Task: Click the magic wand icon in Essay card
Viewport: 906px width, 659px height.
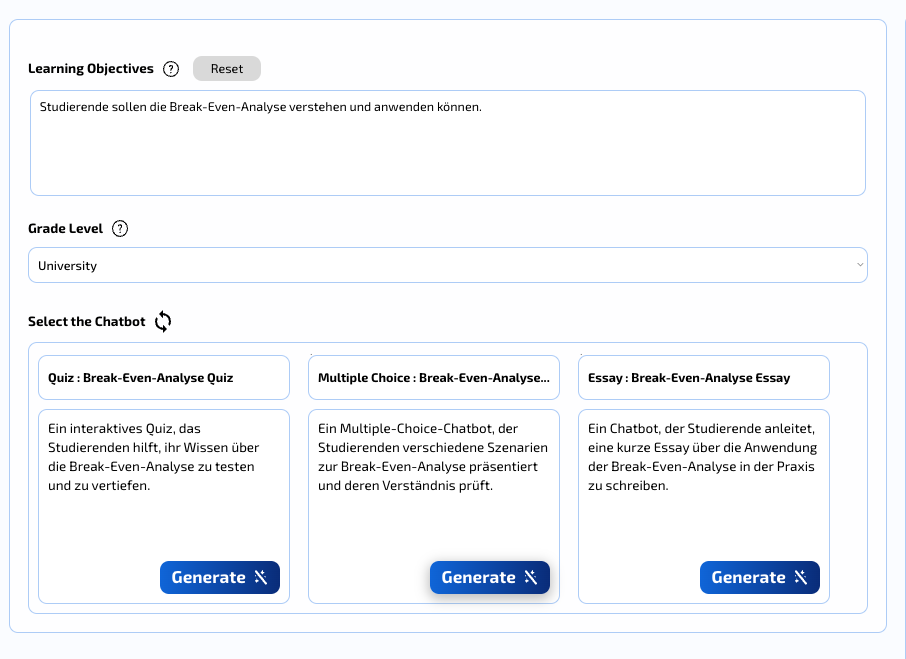Action: [x=801, y=577]
